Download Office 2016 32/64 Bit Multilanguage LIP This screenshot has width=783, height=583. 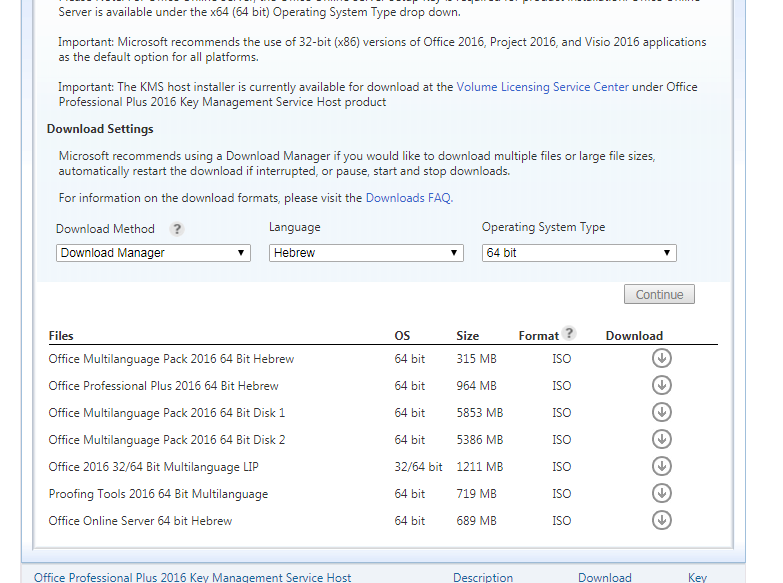661,466
